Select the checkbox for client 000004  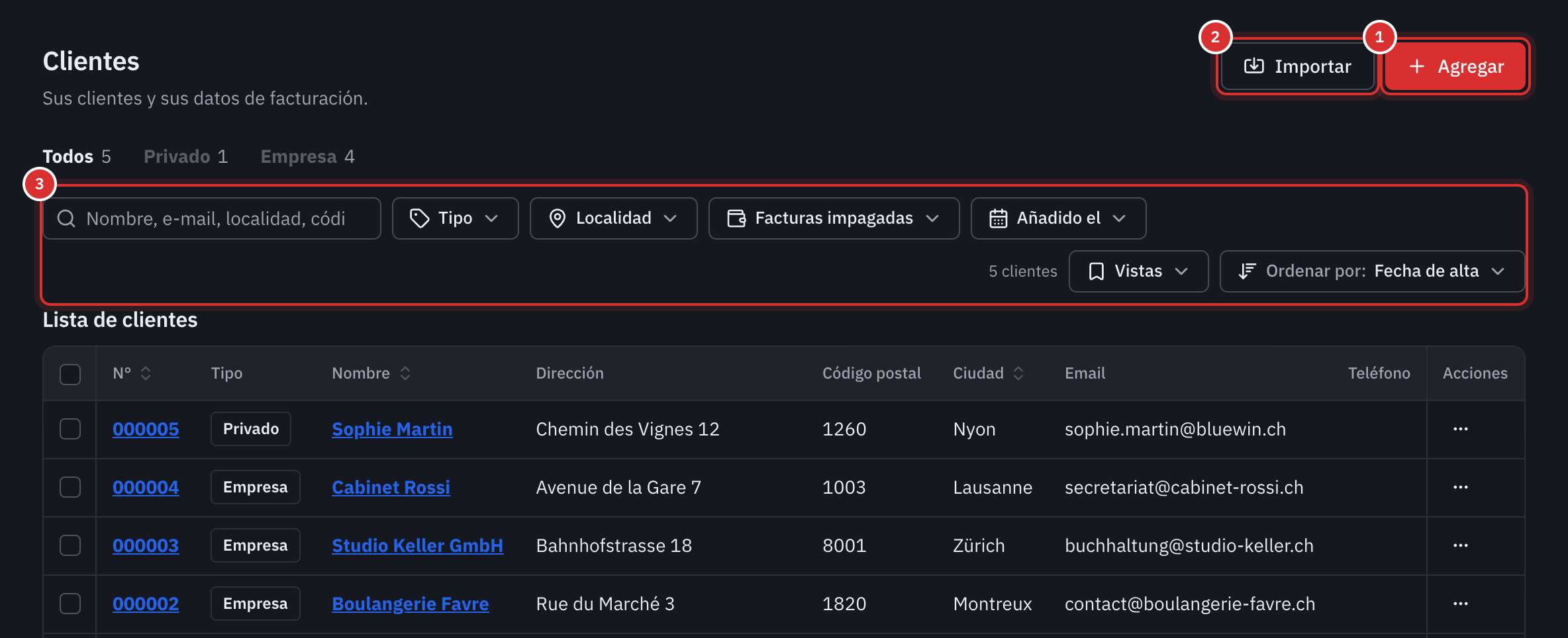[x=70, y=487]
